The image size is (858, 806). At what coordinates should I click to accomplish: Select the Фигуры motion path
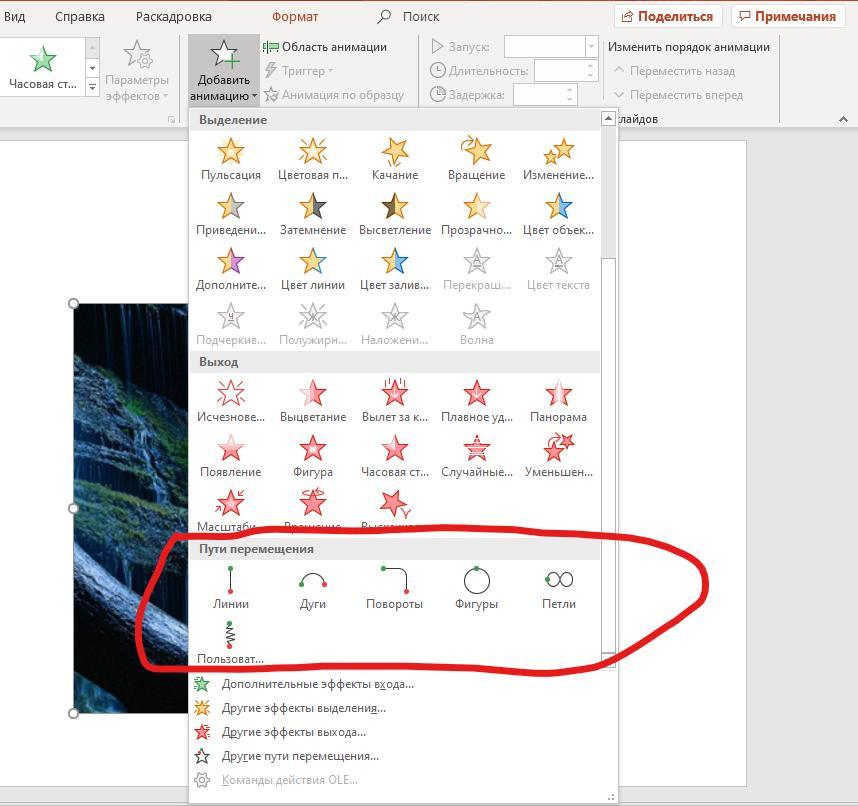[x=477, y=588]
